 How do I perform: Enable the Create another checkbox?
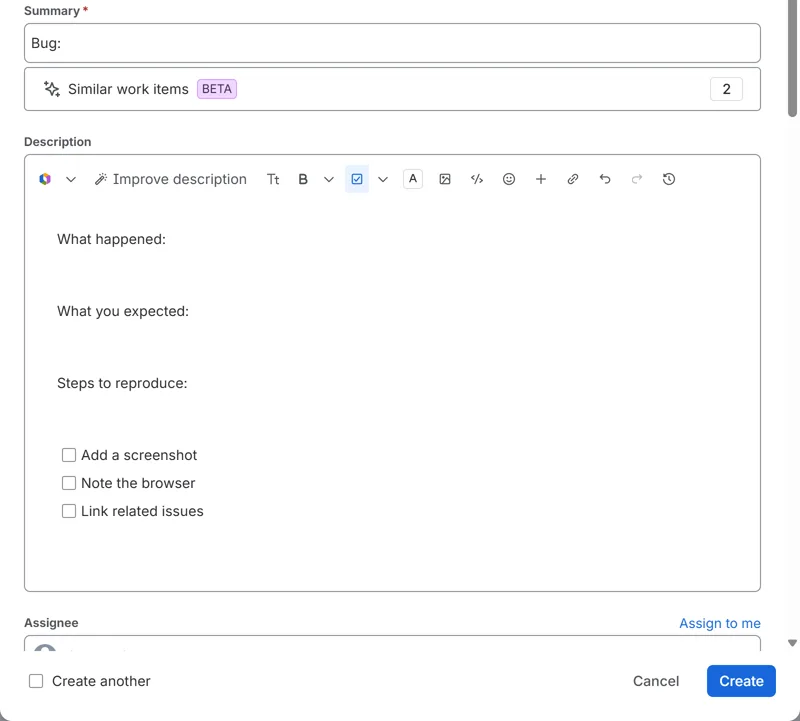[36, 681]
